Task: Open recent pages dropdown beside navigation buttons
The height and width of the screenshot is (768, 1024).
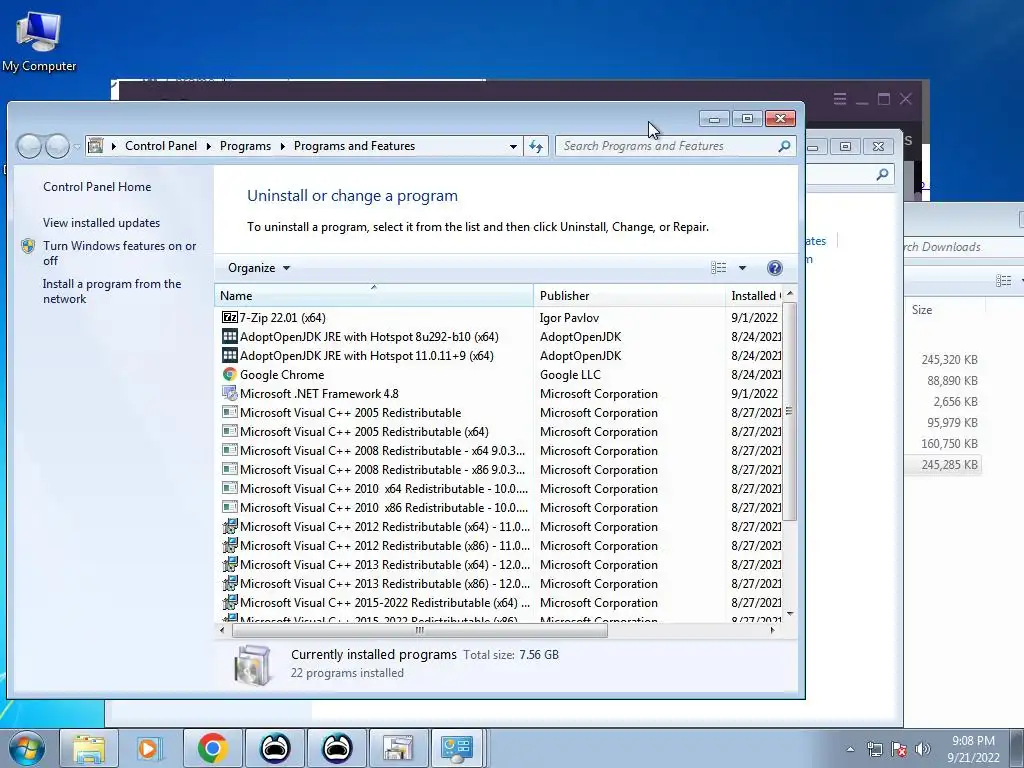Action: coord(77,147)
